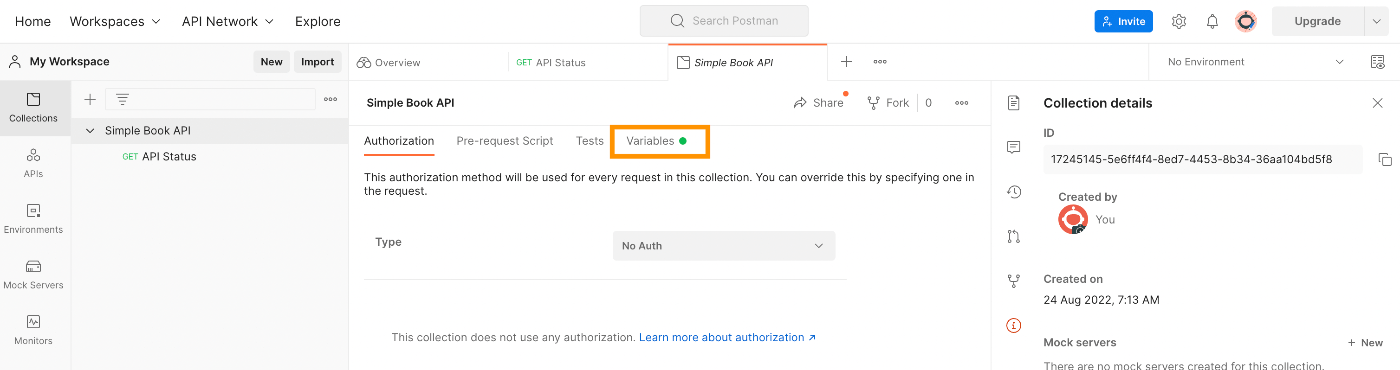Click the Fork button
This screenshot has height=370, width=1400.
[888, 103]
